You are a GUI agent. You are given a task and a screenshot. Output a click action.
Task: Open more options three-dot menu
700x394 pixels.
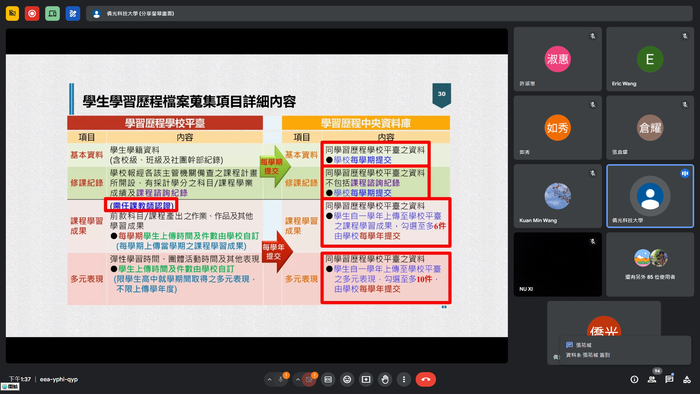click(x=404, y=379)
